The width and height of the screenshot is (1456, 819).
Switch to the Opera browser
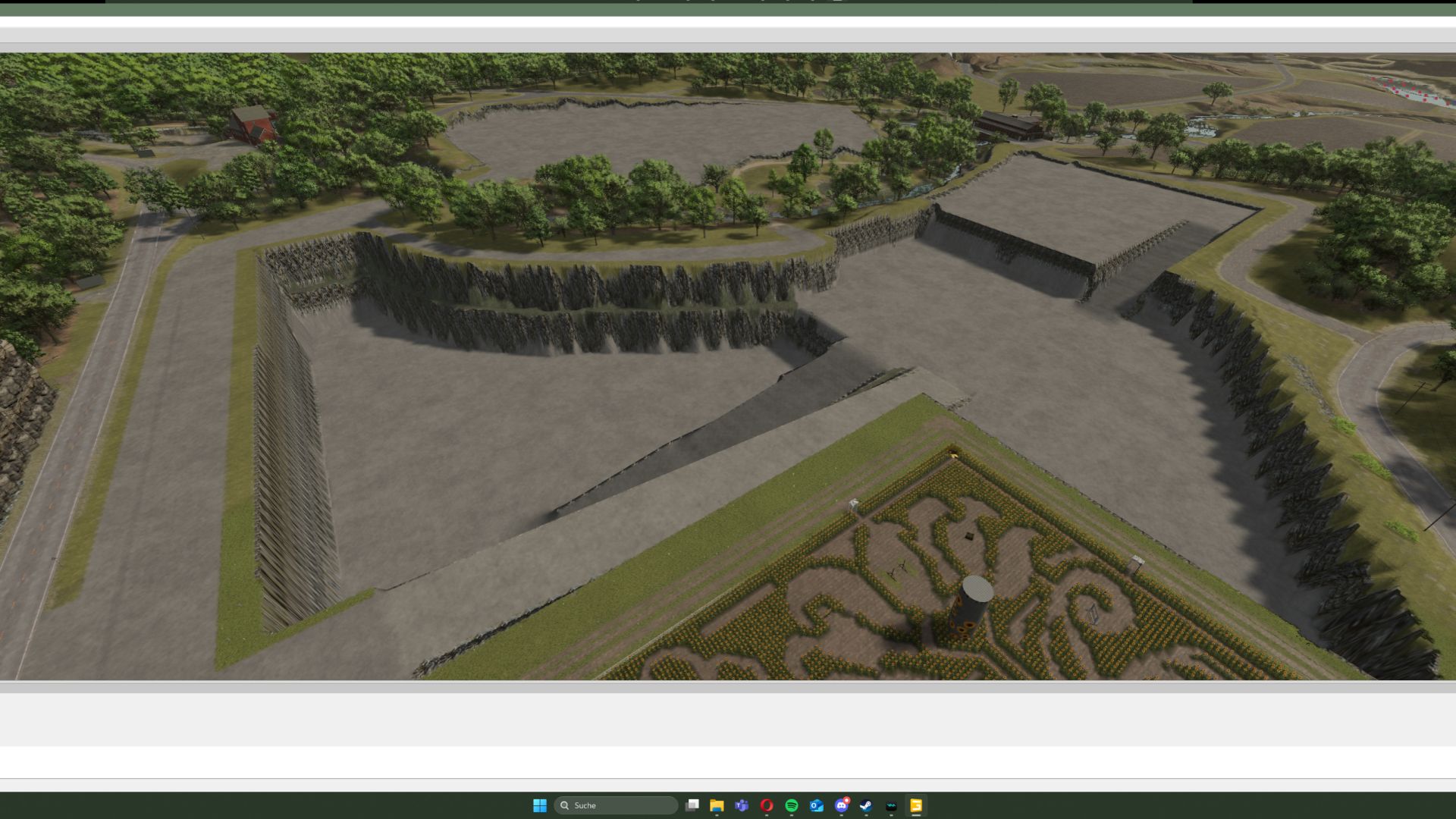coord(767,805)
